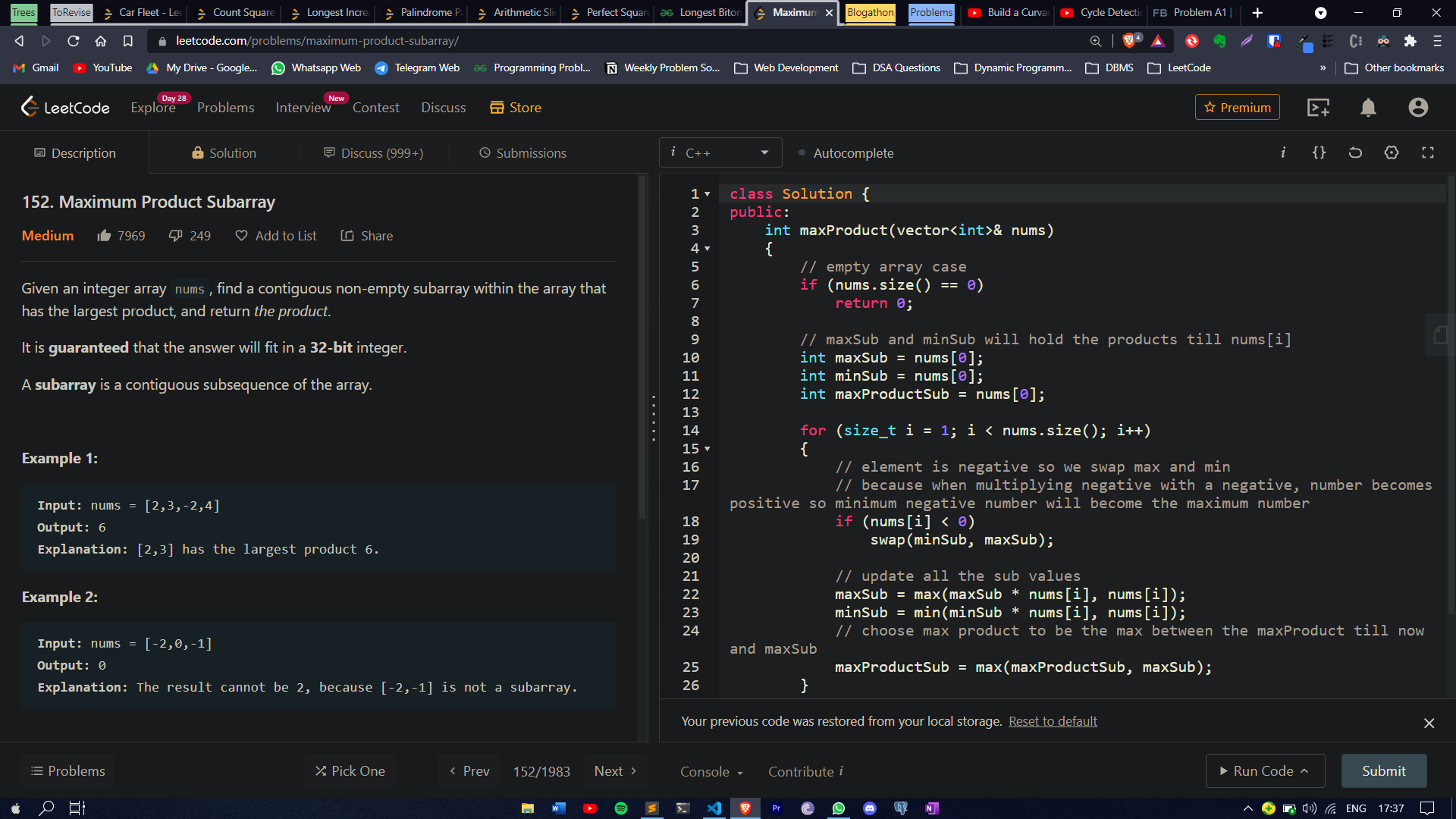This screenshot has height=819, width=1456.
Task: Open notifications via the bell icon
Action: 1368,108
